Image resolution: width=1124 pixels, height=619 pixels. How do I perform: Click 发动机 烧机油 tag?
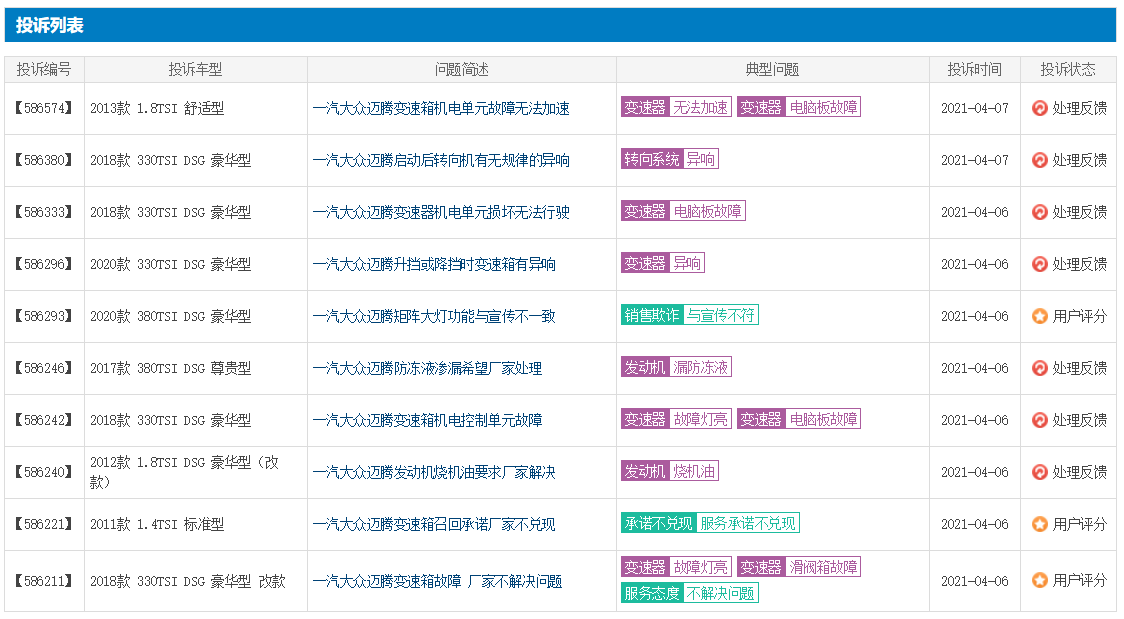pos(670,471)
